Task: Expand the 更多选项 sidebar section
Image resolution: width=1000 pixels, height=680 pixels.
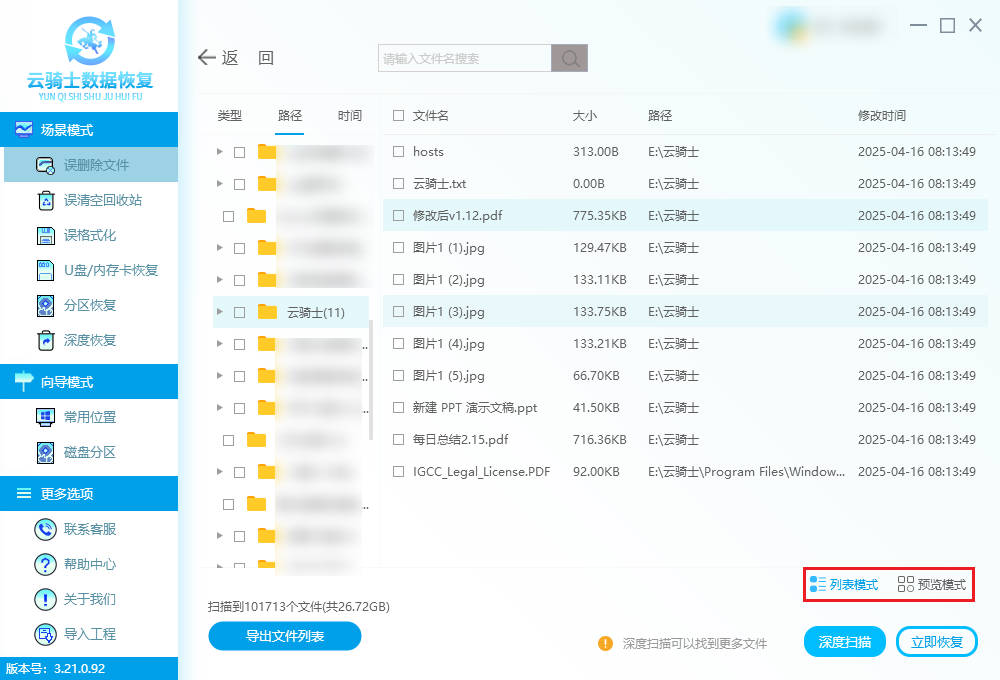Action: (88, 494)
